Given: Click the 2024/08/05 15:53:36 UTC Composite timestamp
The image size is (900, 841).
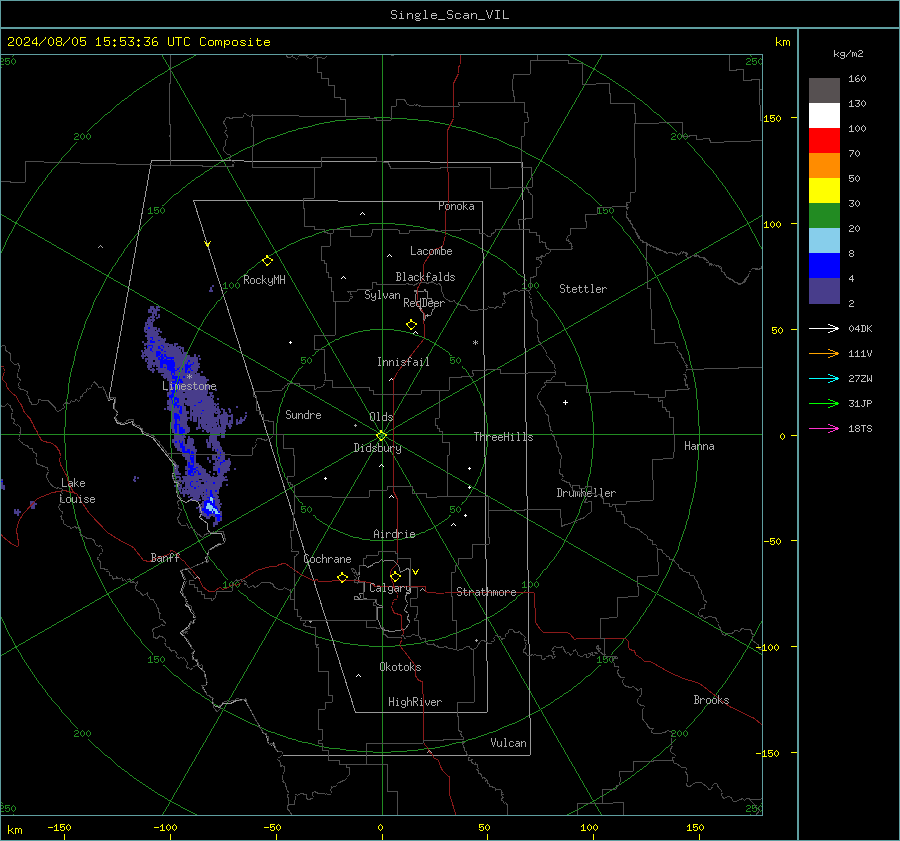Looking at the screenshot, I should tap(138, 42).
